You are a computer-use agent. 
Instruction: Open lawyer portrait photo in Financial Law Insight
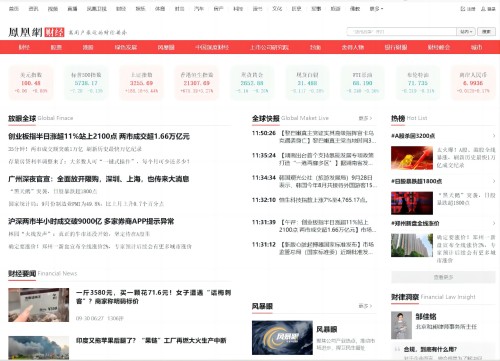click(401, 325)
